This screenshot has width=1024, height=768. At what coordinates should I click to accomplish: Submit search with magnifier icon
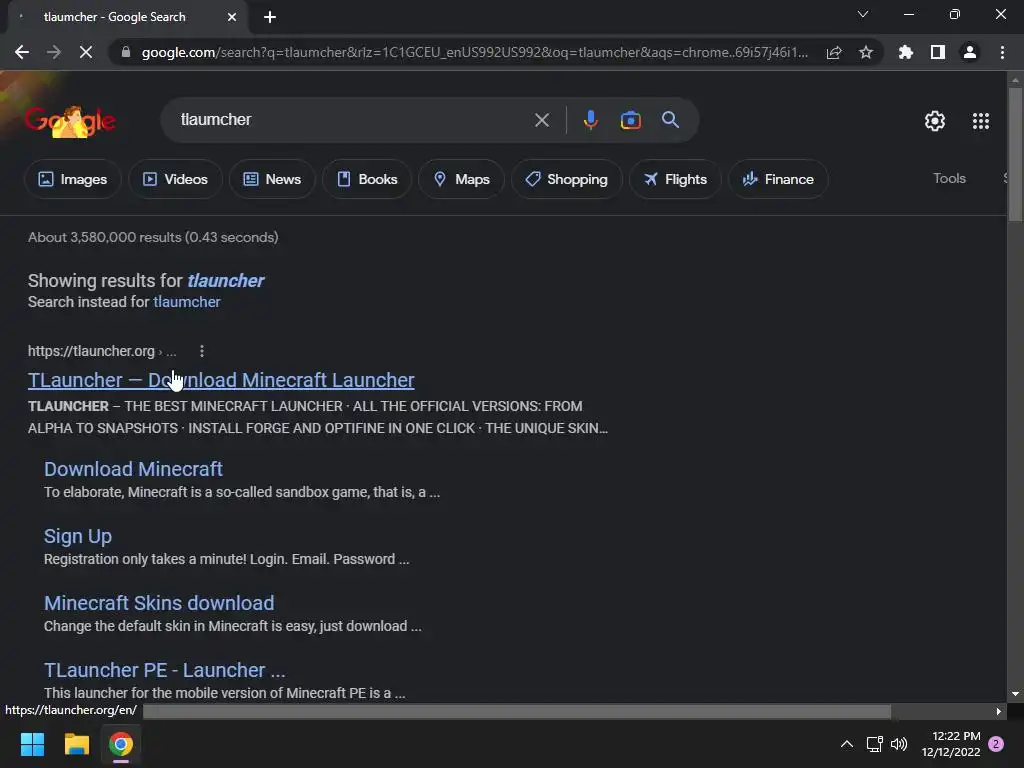[670, 120]
